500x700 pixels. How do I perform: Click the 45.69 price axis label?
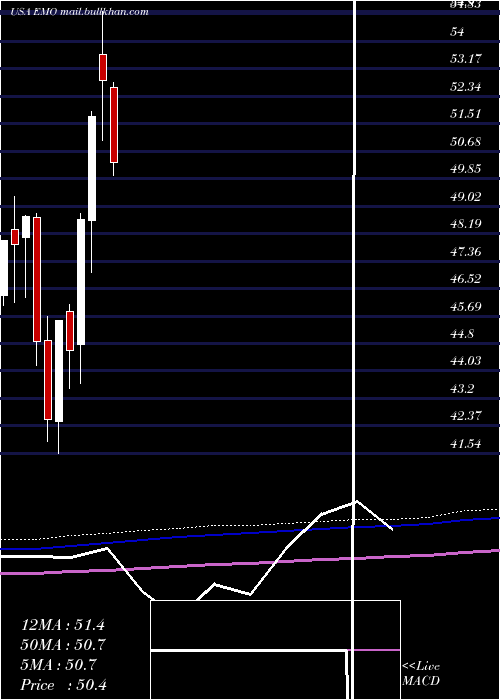(466, 307)
